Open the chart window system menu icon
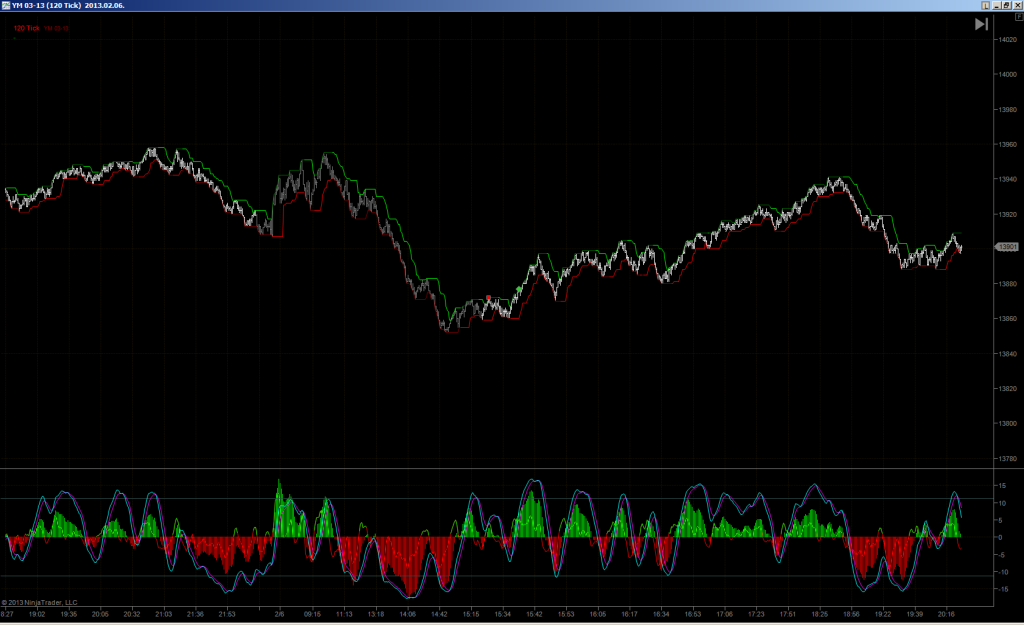 click(x=6, y=5)
